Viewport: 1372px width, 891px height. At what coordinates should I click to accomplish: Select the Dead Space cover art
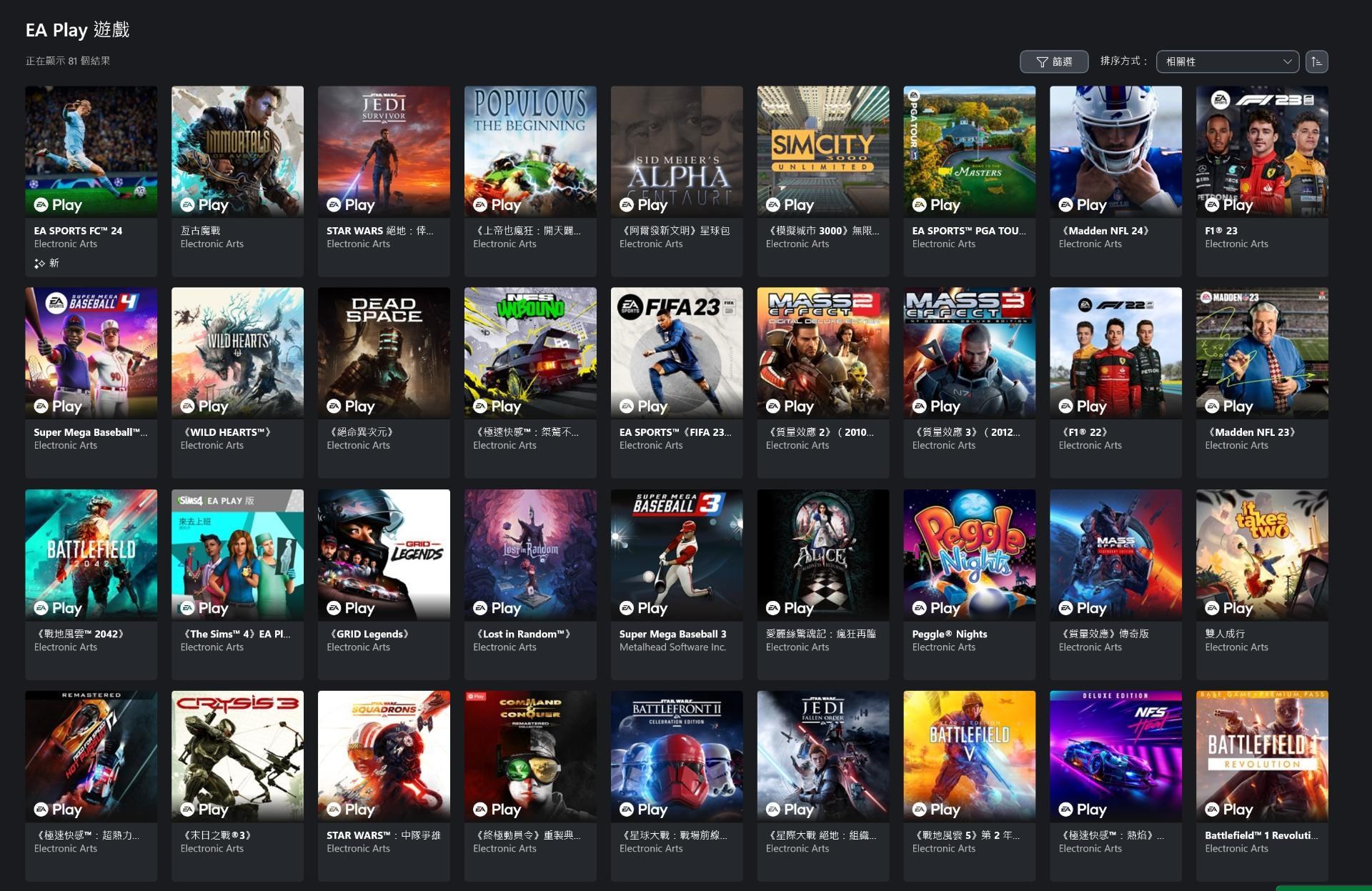pos(384,352)
